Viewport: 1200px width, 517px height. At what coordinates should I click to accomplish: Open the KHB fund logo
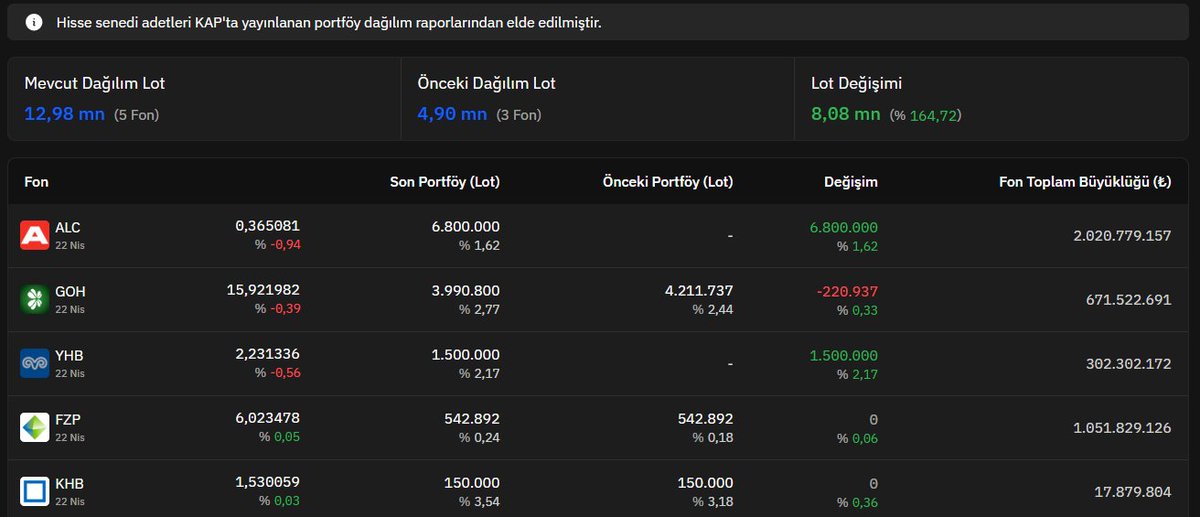[x=35, y=491]
